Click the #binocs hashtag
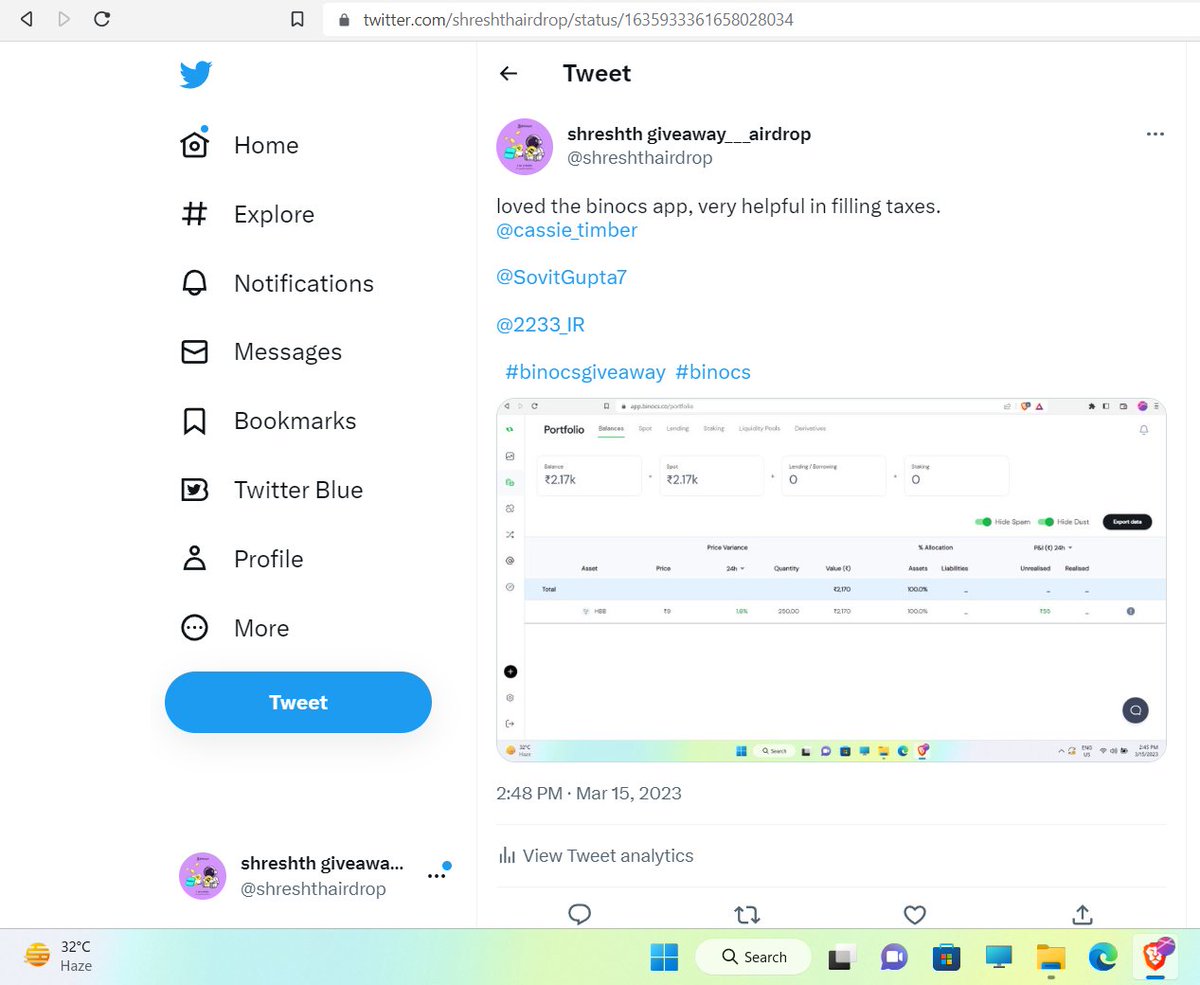The height and width of the screenshot is (985, 1200). (x=713, y=372)
